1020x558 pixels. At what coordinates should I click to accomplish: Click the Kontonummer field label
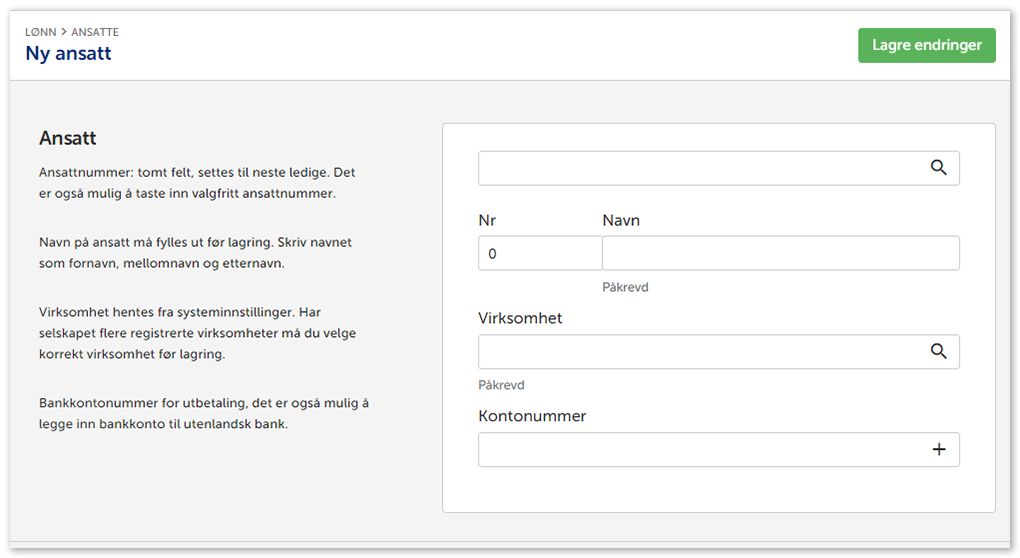[x=532, y=416]
